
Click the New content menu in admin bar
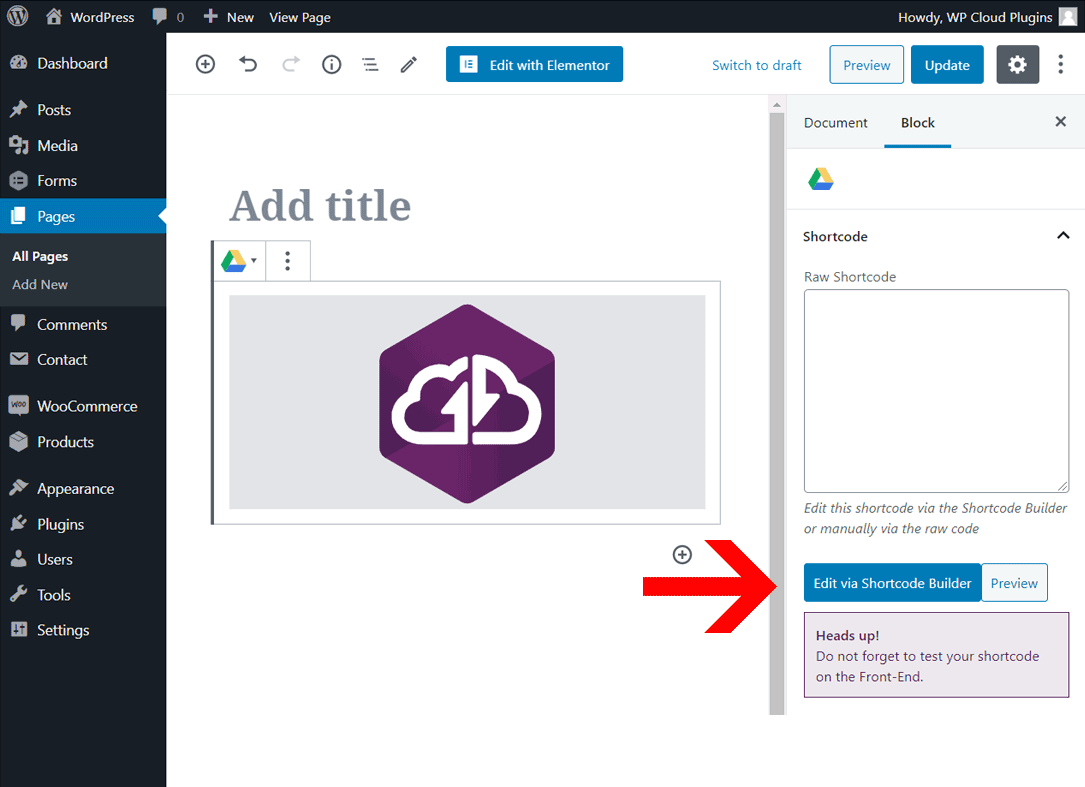click(x=228, y=17)
